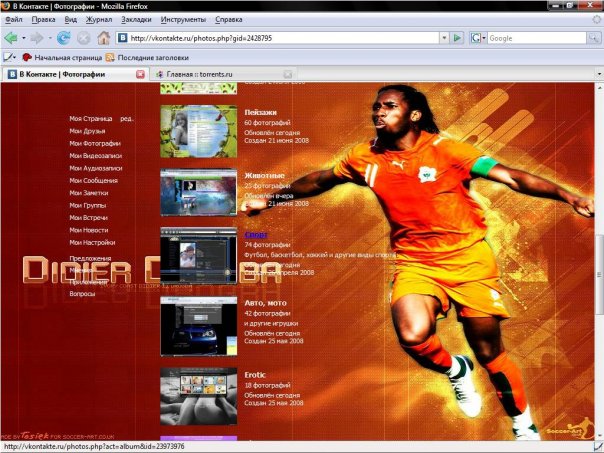Click the Firefox activity throbber icon
Screen dimensions: 604x453
(597, 19)
